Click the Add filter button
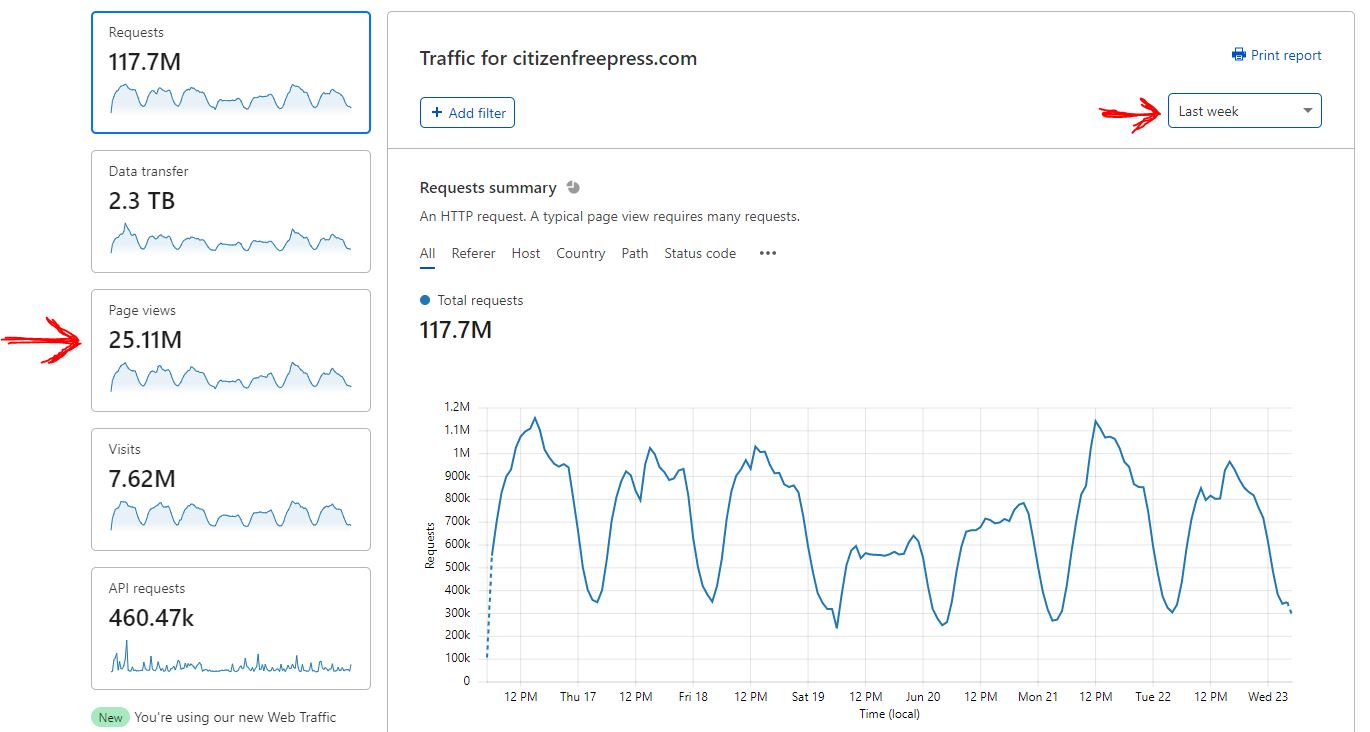This screenshot has height=732, width=1370. 468,113
